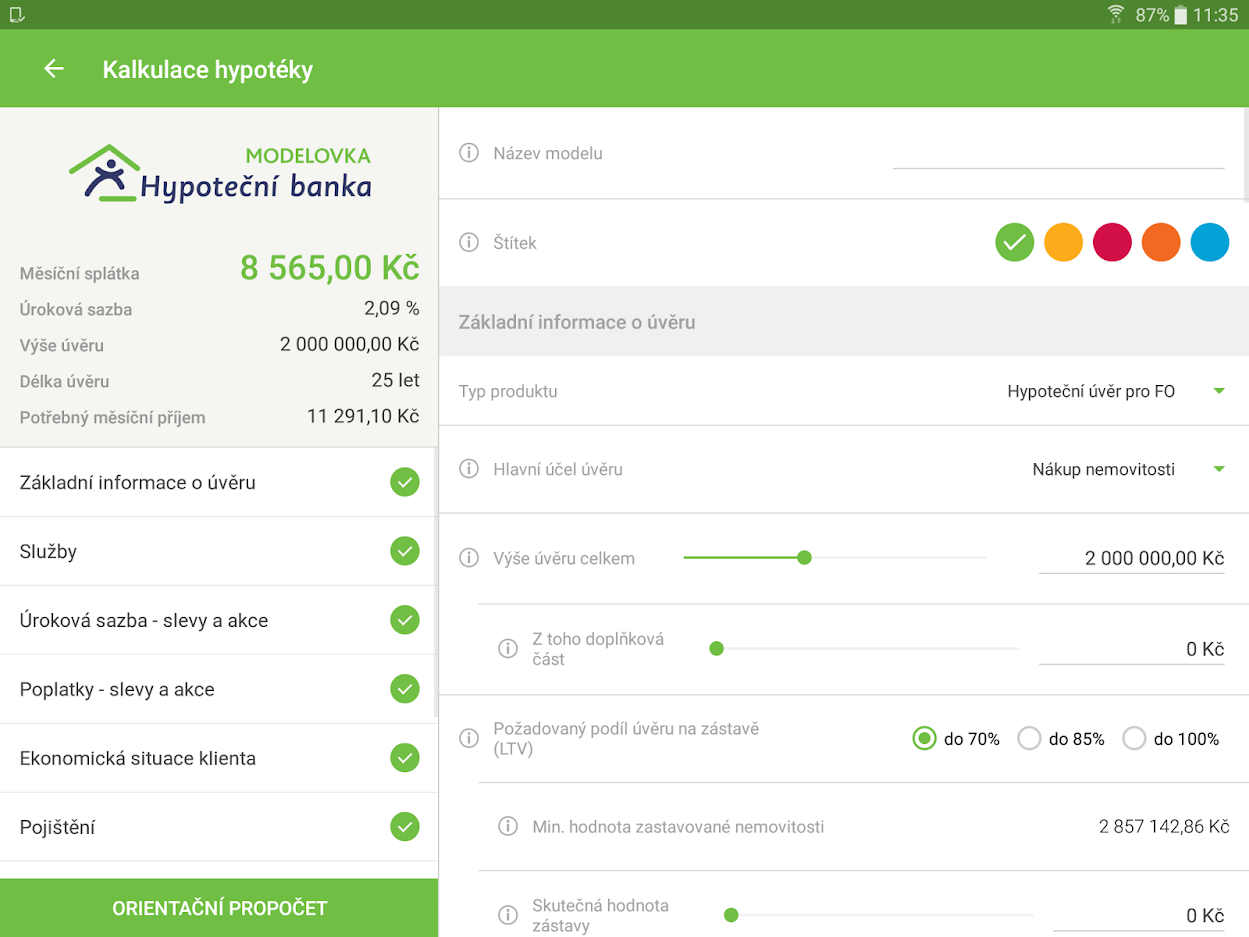
Task: Focus loan amount field 2 000 000,00 Kč
Action: pyautogui.click(x=1132, y=558)
